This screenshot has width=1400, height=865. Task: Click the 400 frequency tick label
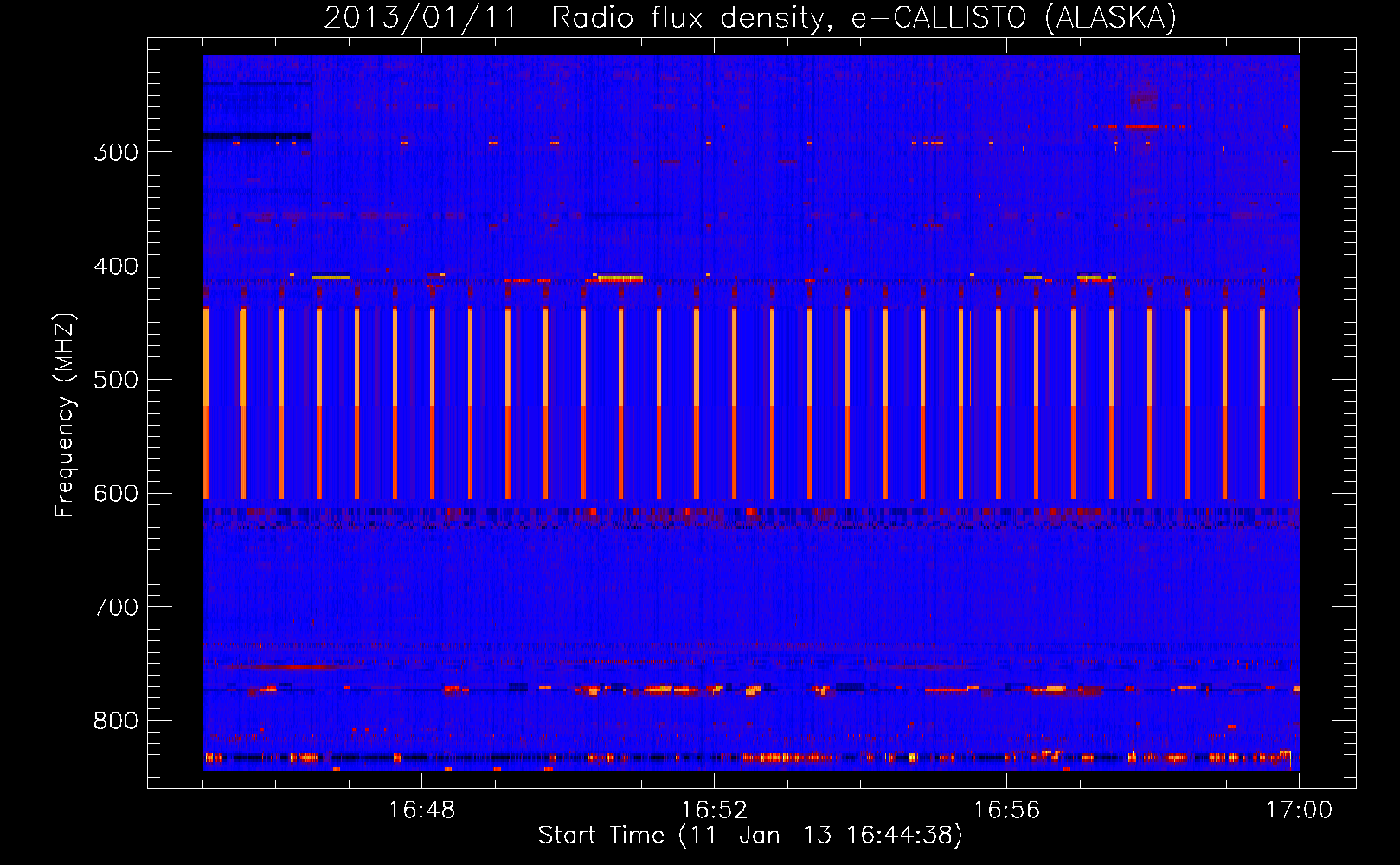[x=116, y=266]
